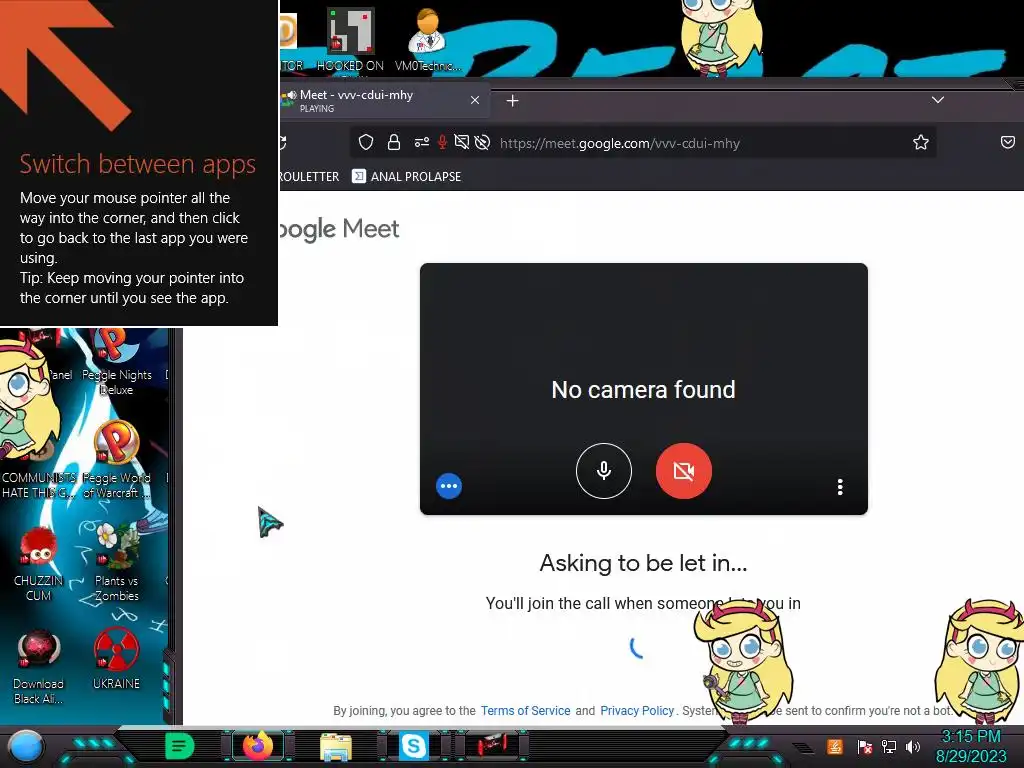This screenshot has width=1024, height=768.
Task: Open the network tray icon
Action: pyautogui.click(x=889, y=746)
